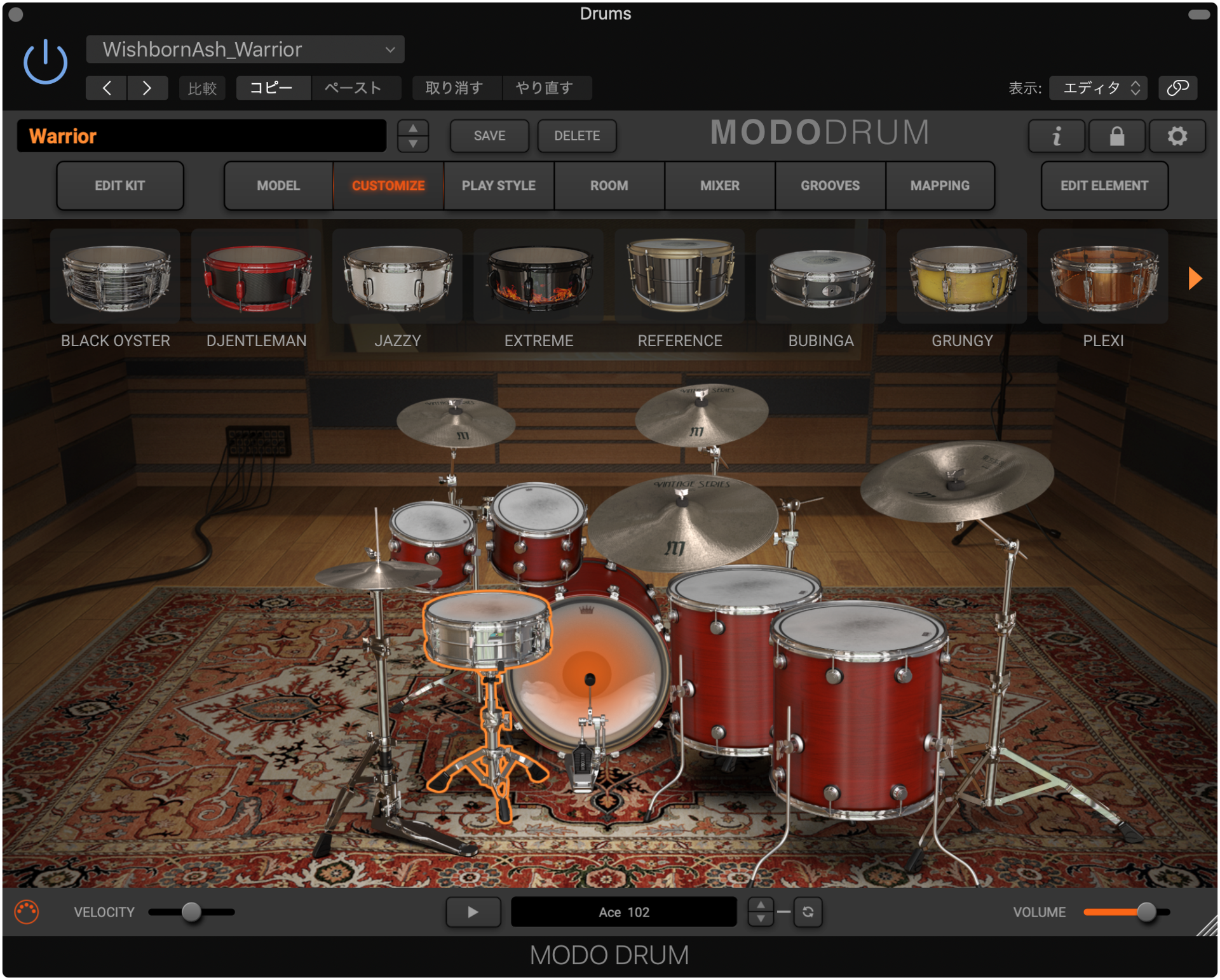
Task: Click the lock icon button
Action: tap(1116, 136)
